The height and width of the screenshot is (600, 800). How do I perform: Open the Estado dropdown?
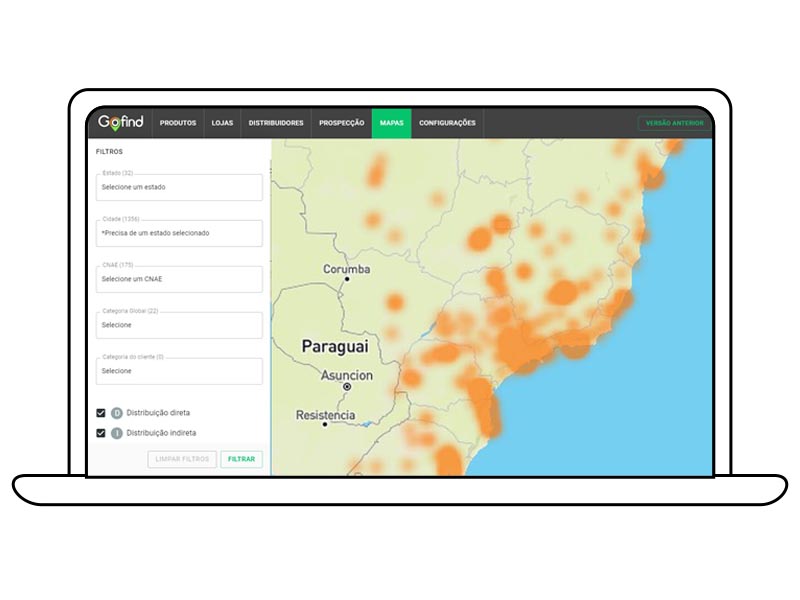179,187
